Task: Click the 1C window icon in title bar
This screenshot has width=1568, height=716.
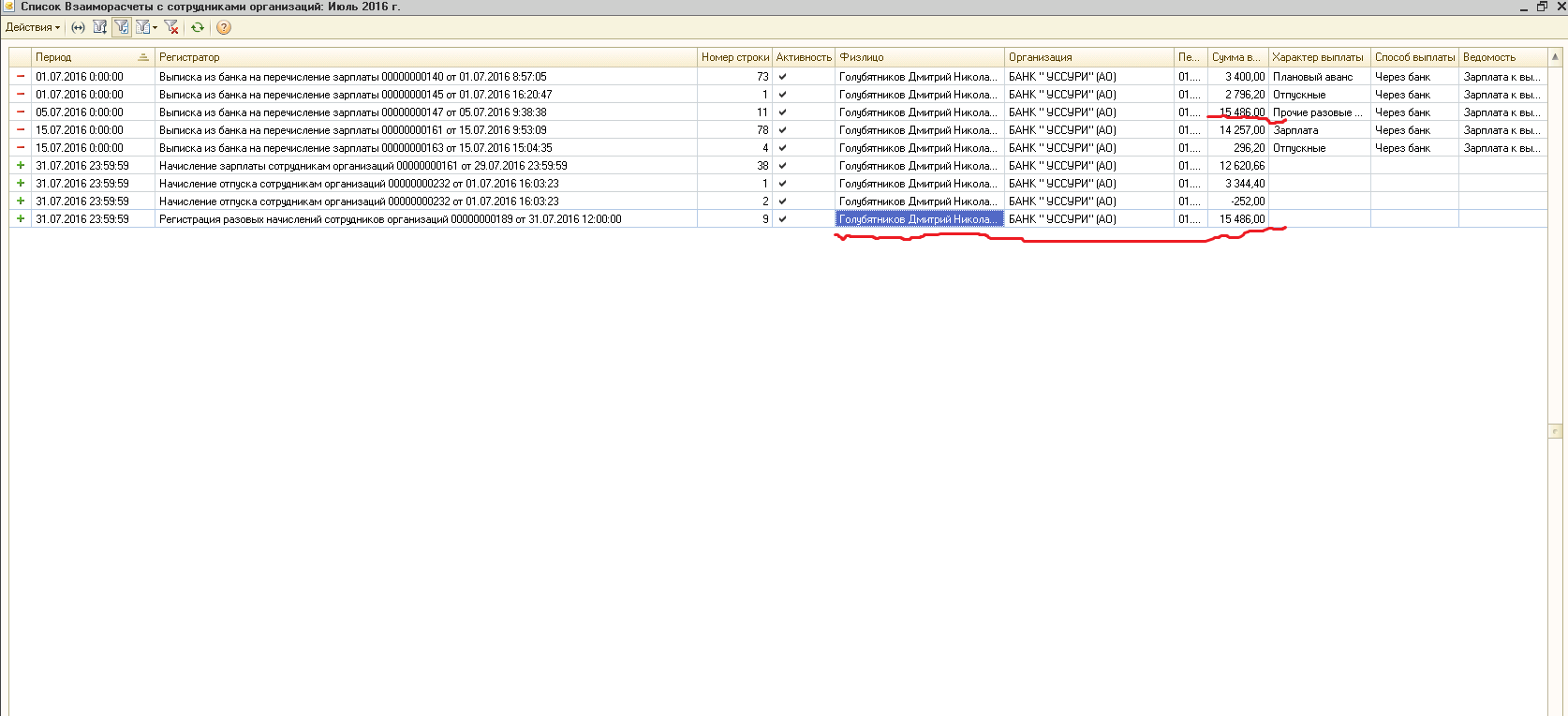Action: (8, 7)
